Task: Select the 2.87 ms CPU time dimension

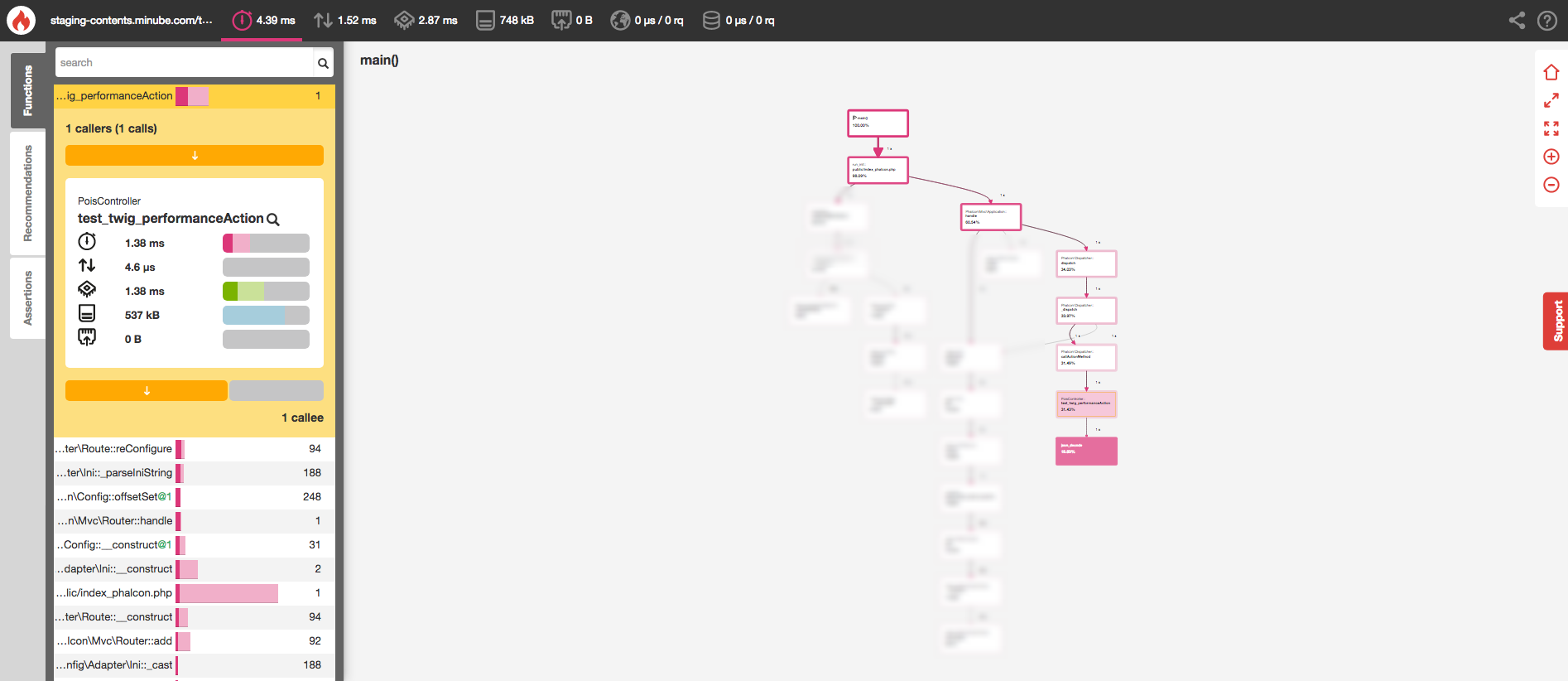Action: [426, 20]
